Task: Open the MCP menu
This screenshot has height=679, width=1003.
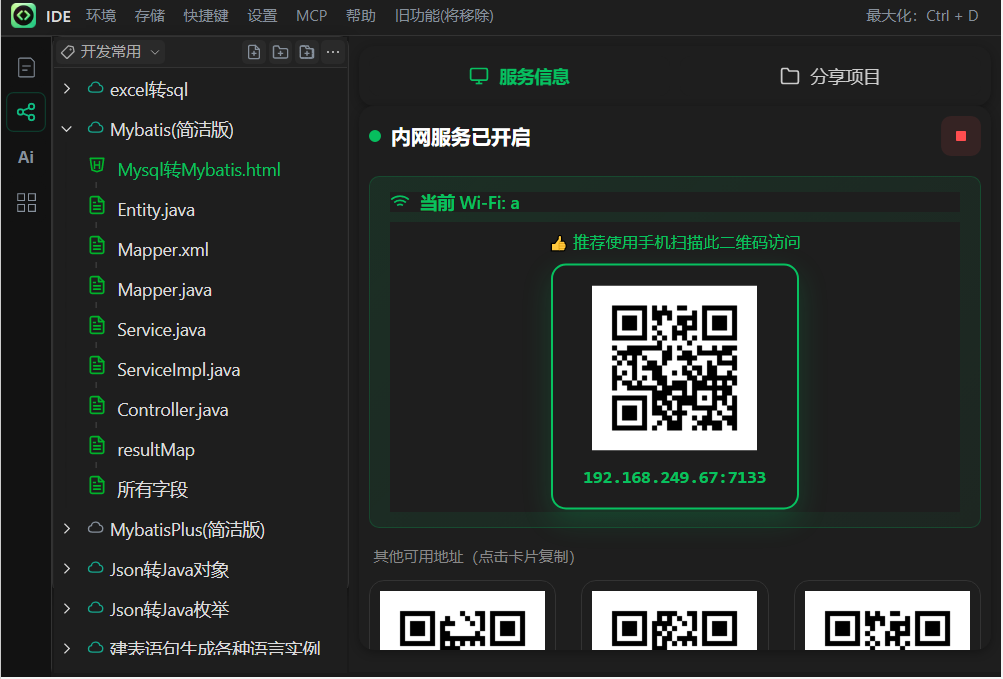Action: click(312, 16)
